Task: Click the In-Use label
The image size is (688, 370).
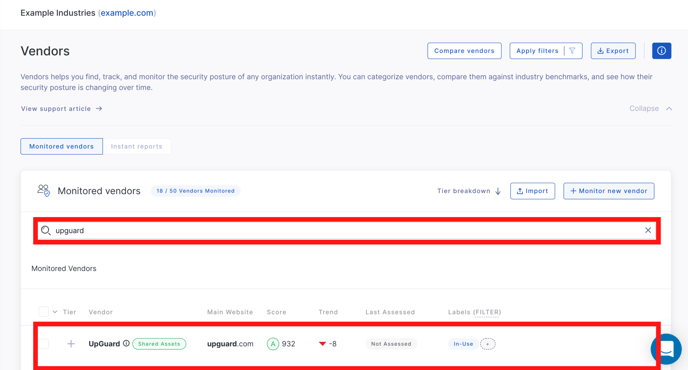Action: [x=463, y=344]
